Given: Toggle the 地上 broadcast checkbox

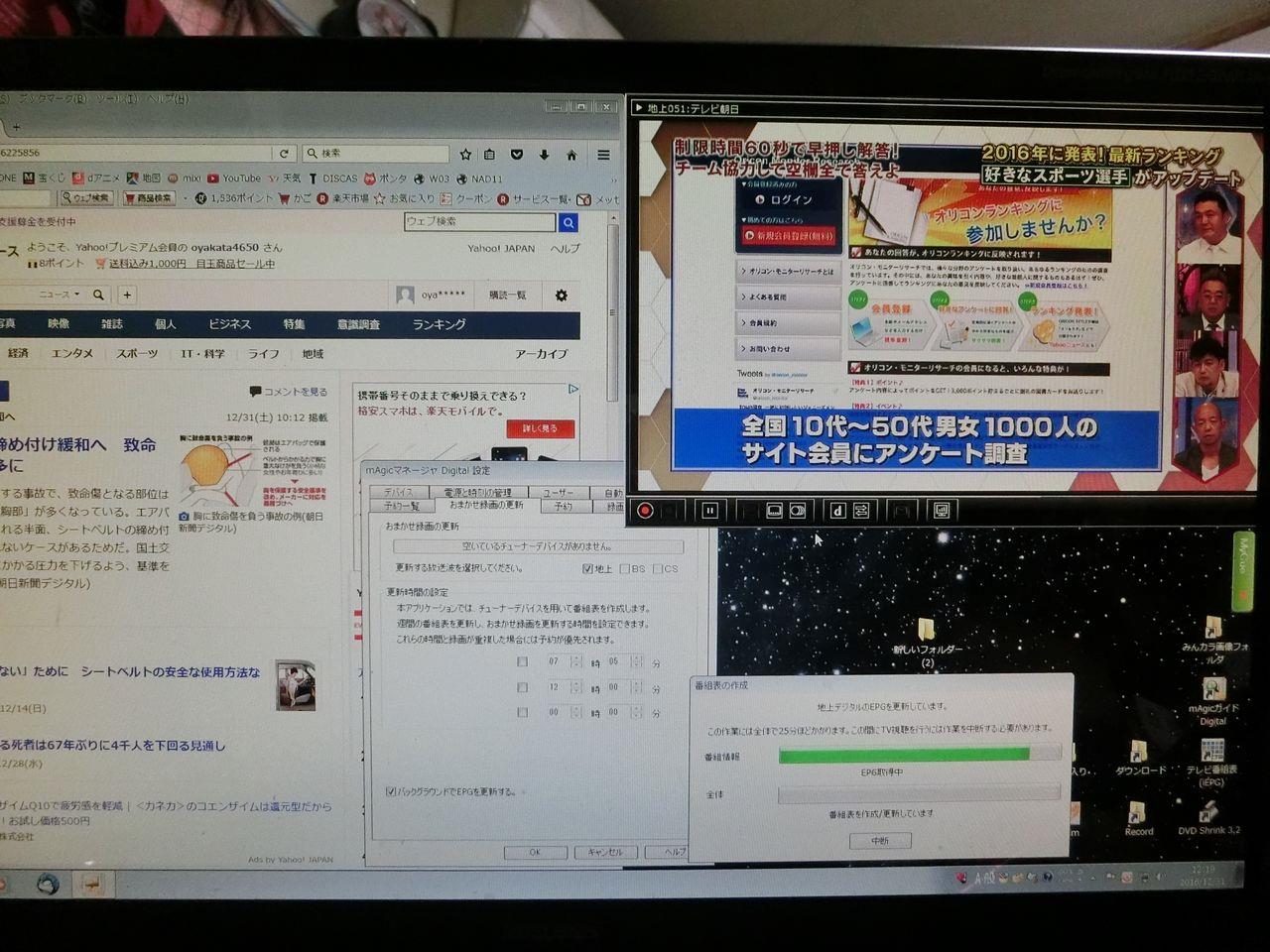Looking at the screenshot, I should [x=587, y=568].
